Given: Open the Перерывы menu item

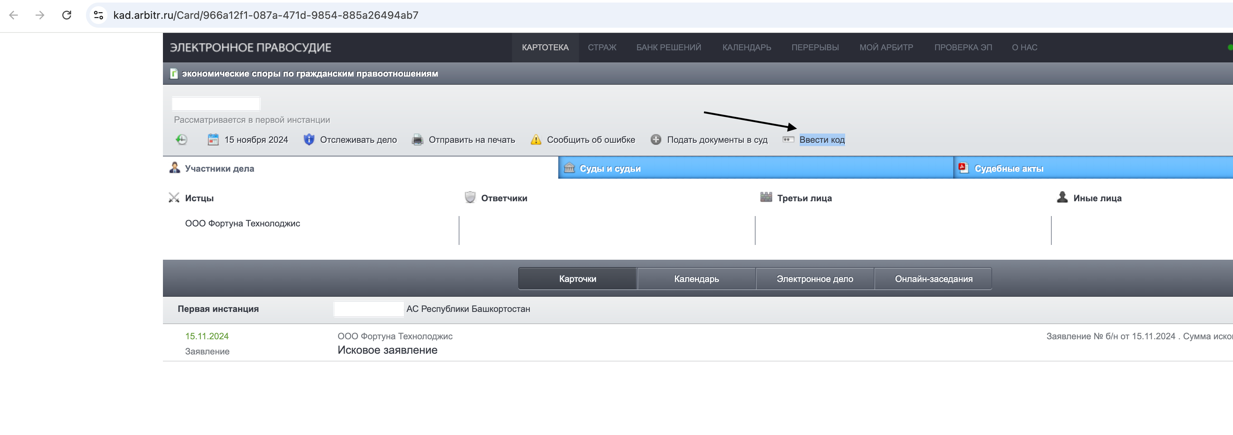Looking at the screenshot, I should point(815,47).
